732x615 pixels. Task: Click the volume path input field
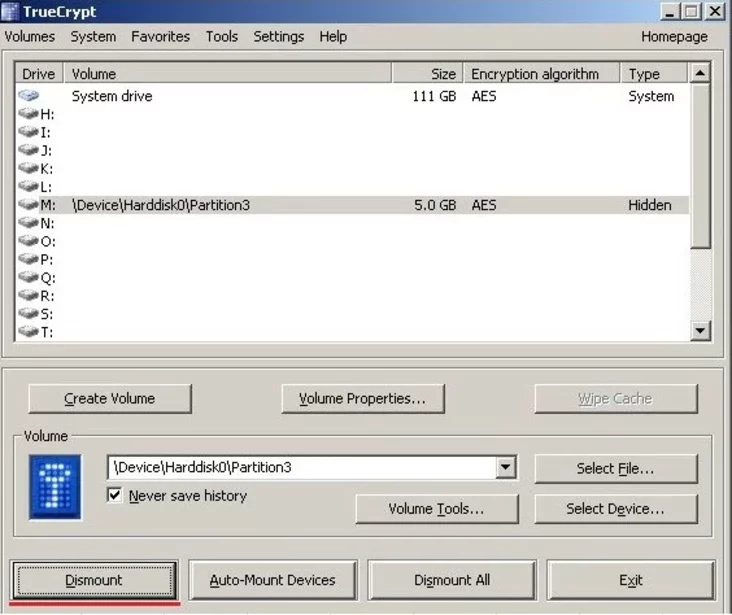pyautogui.click(x=300, y=467)
